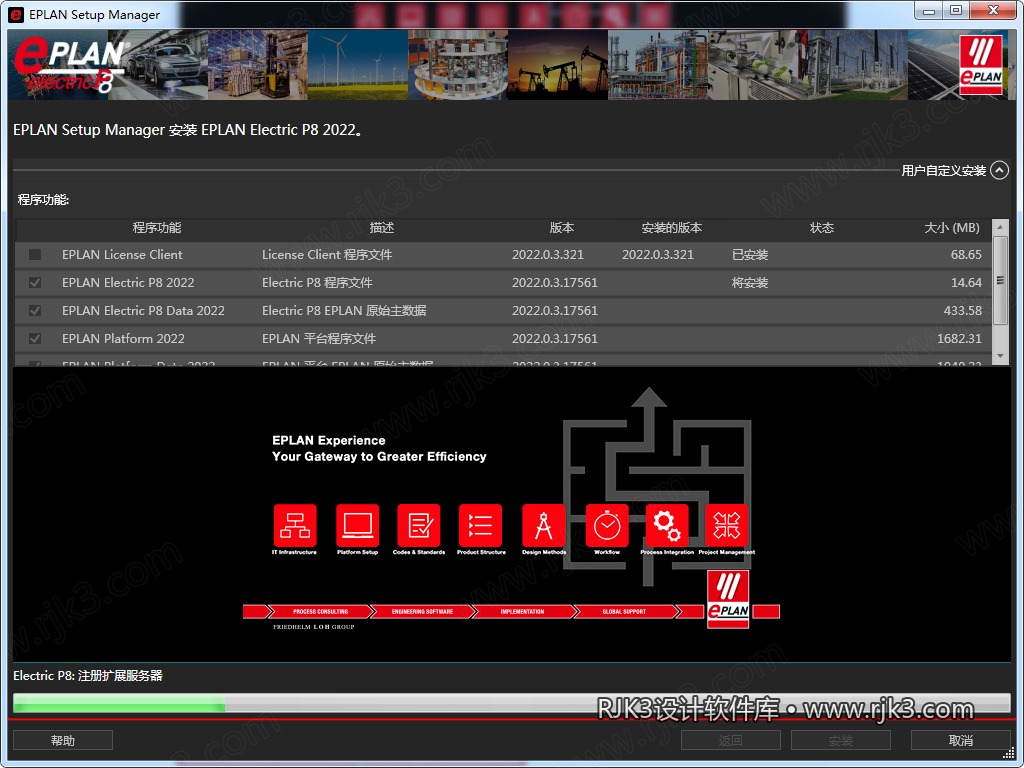Image resolution: width=1024 pixels, height=768 pixels.
Task: Click the scrollbar up arrow in features list
Action: [1000, 227]
